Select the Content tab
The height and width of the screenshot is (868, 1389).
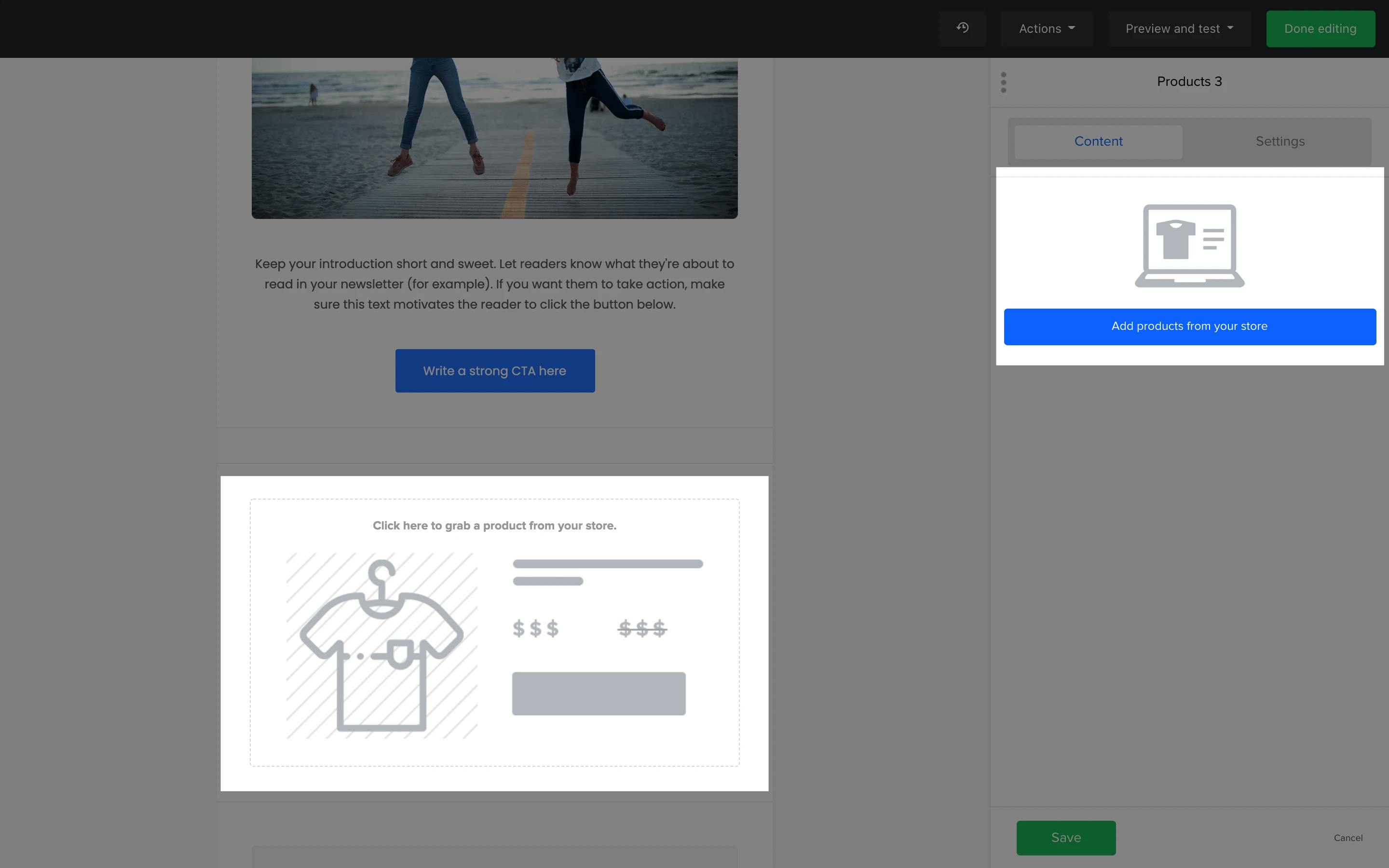pos(1098,141)
